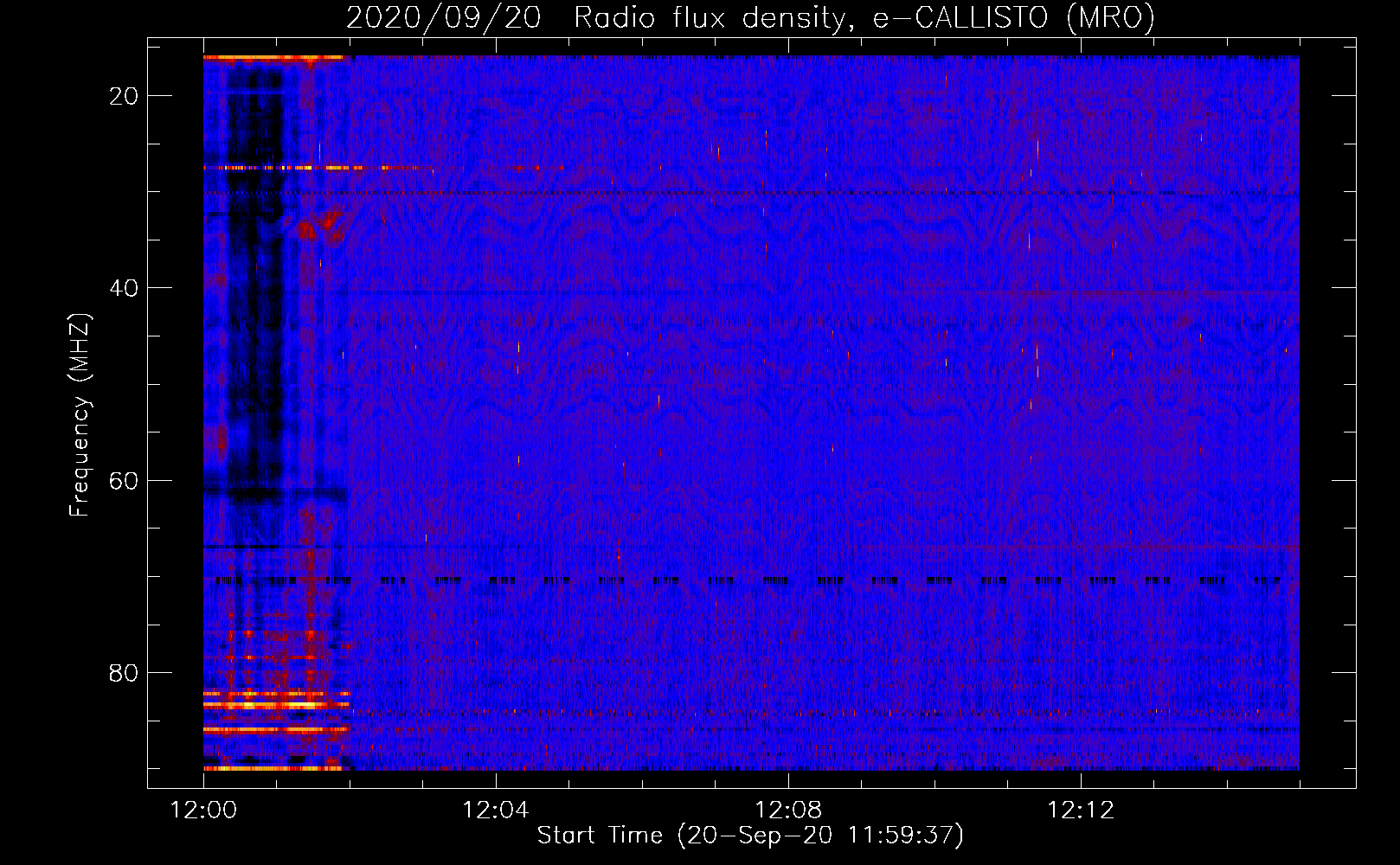
Task: Click the 60 frequency tick label
Action: tap(125, 480)
